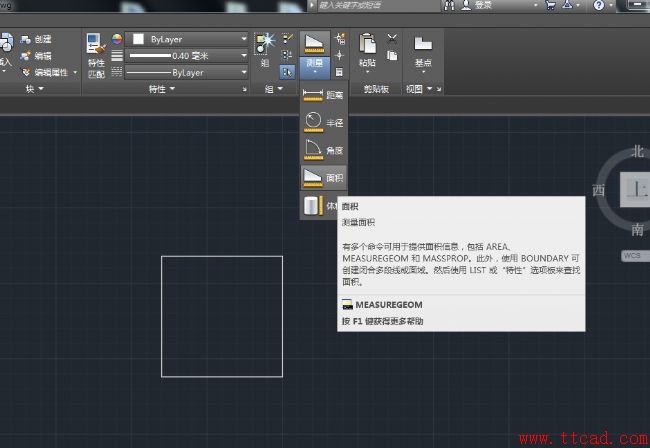The height and width of the screenshot is (448, 650).
Task: Open Properties panel dialog launcher arrow
Action: 244,89
